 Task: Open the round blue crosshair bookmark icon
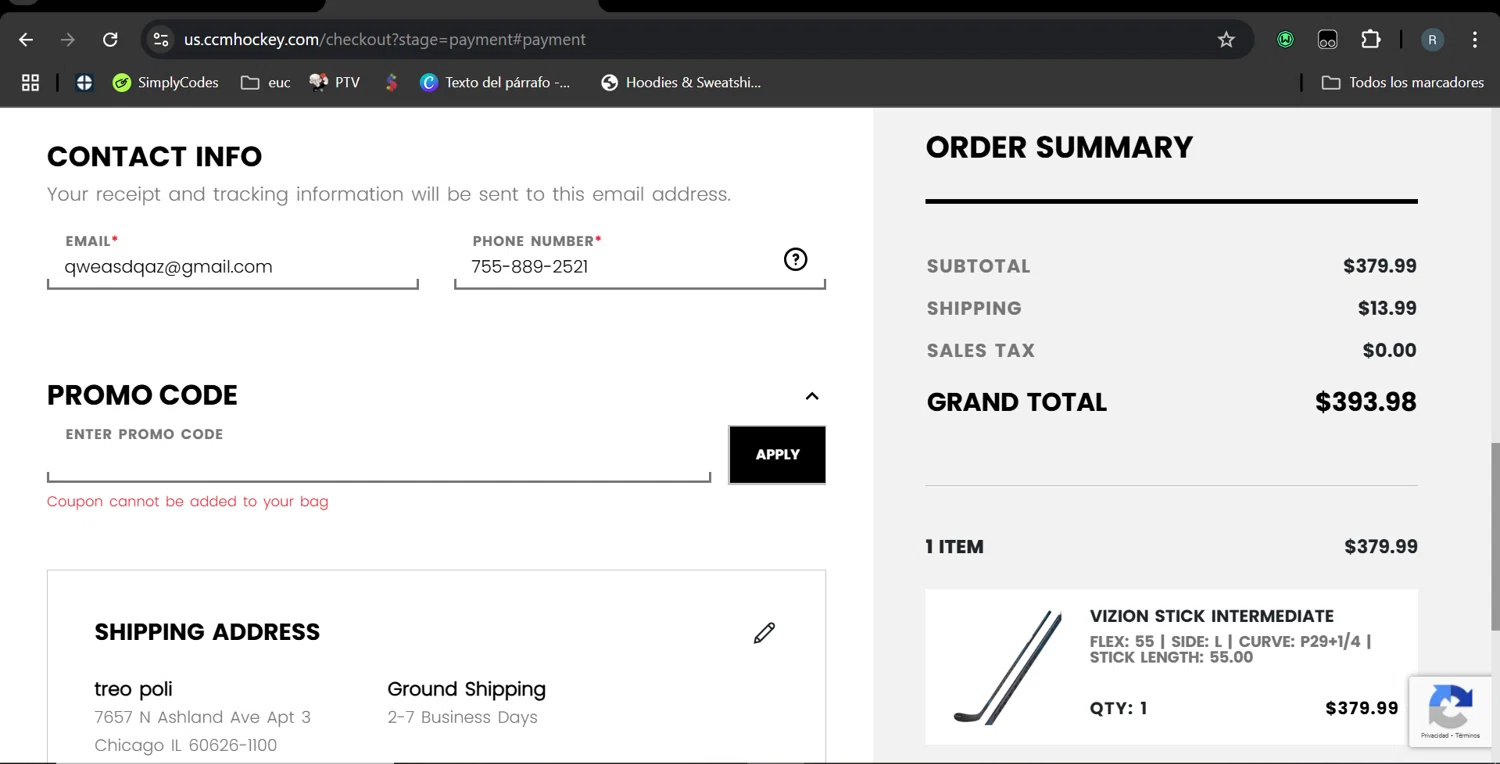(x=84, y=83)
